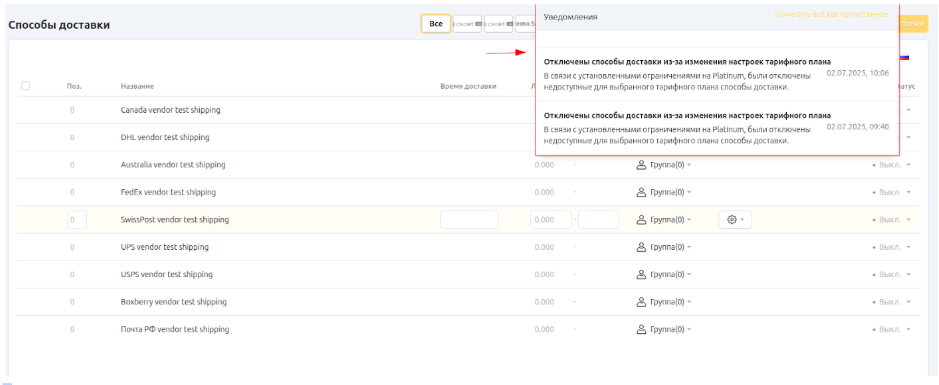Expand user groups for Australia vendor test shipping
Viewport: 939px width, 385px height.
coord(664,165)
